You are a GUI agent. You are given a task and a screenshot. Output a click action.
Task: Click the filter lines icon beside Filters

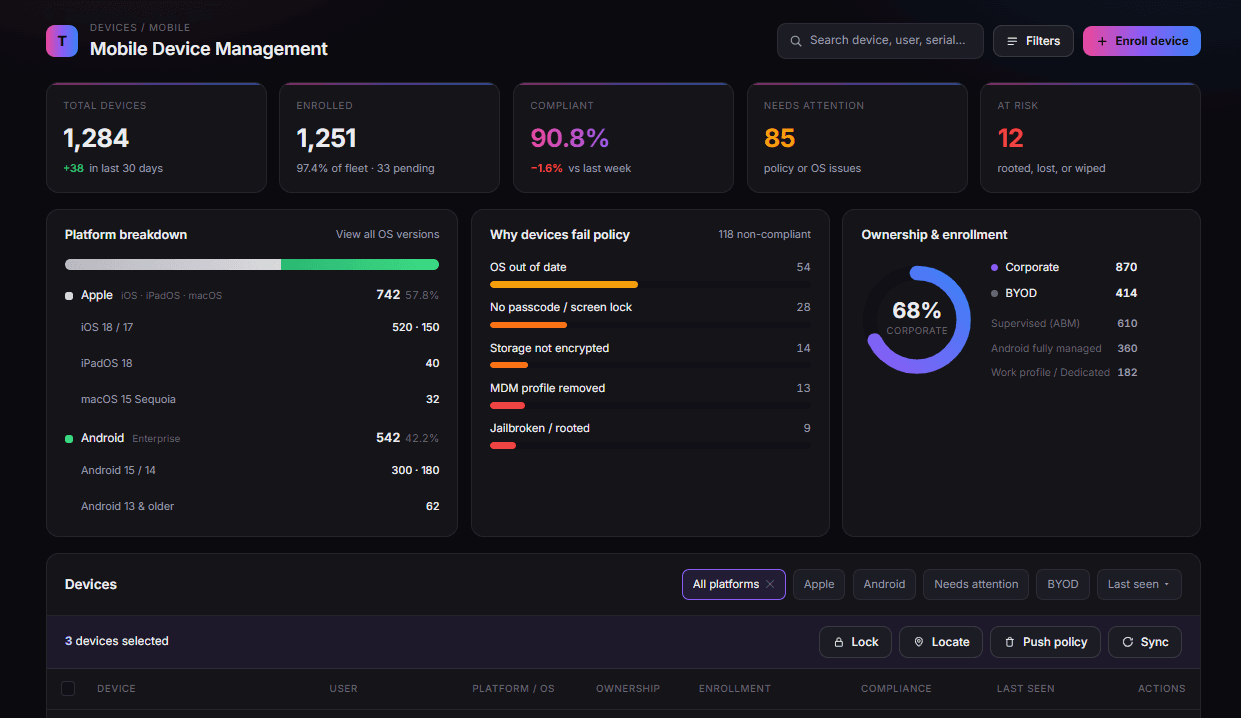(1012, 41)
